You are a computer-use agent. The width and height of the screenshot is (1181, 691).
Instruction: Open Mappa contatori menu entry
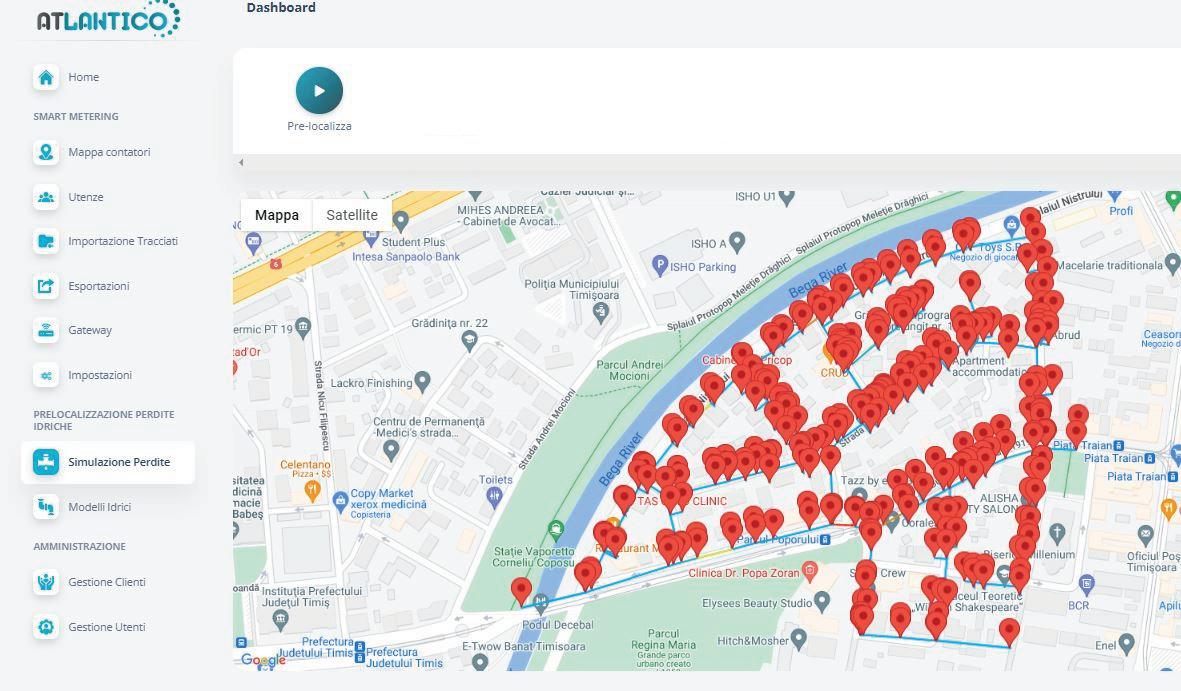[x=109, y=152]
